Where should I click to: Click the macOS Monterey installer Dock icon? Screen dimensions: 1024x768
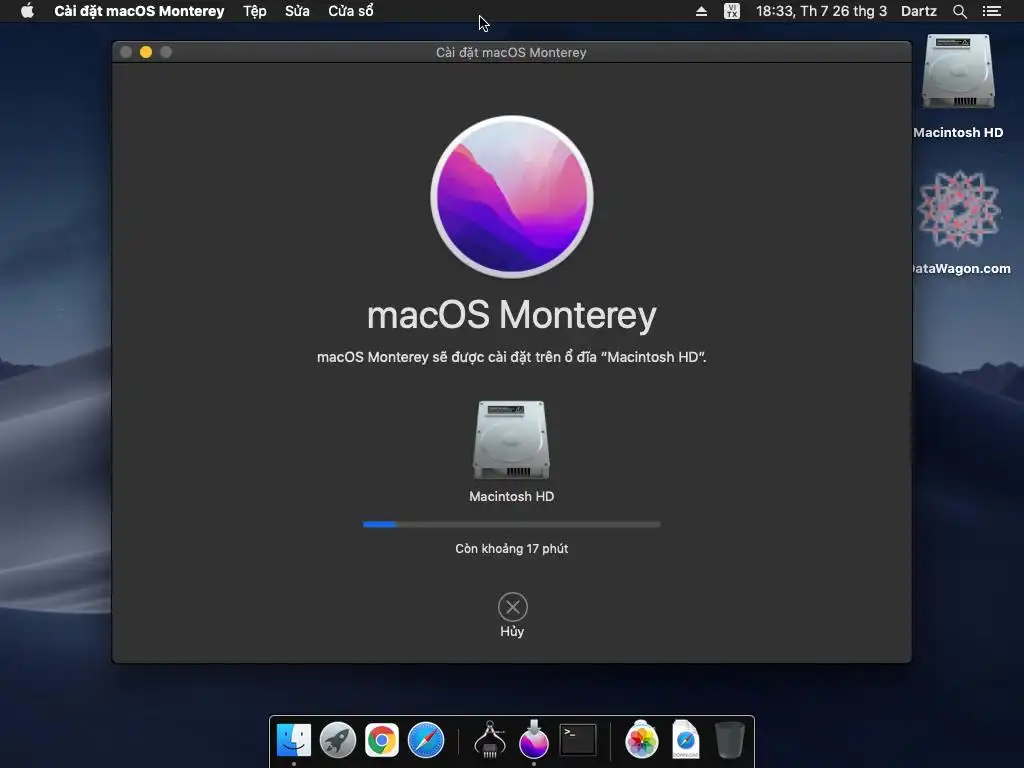[x=534, y=740]
